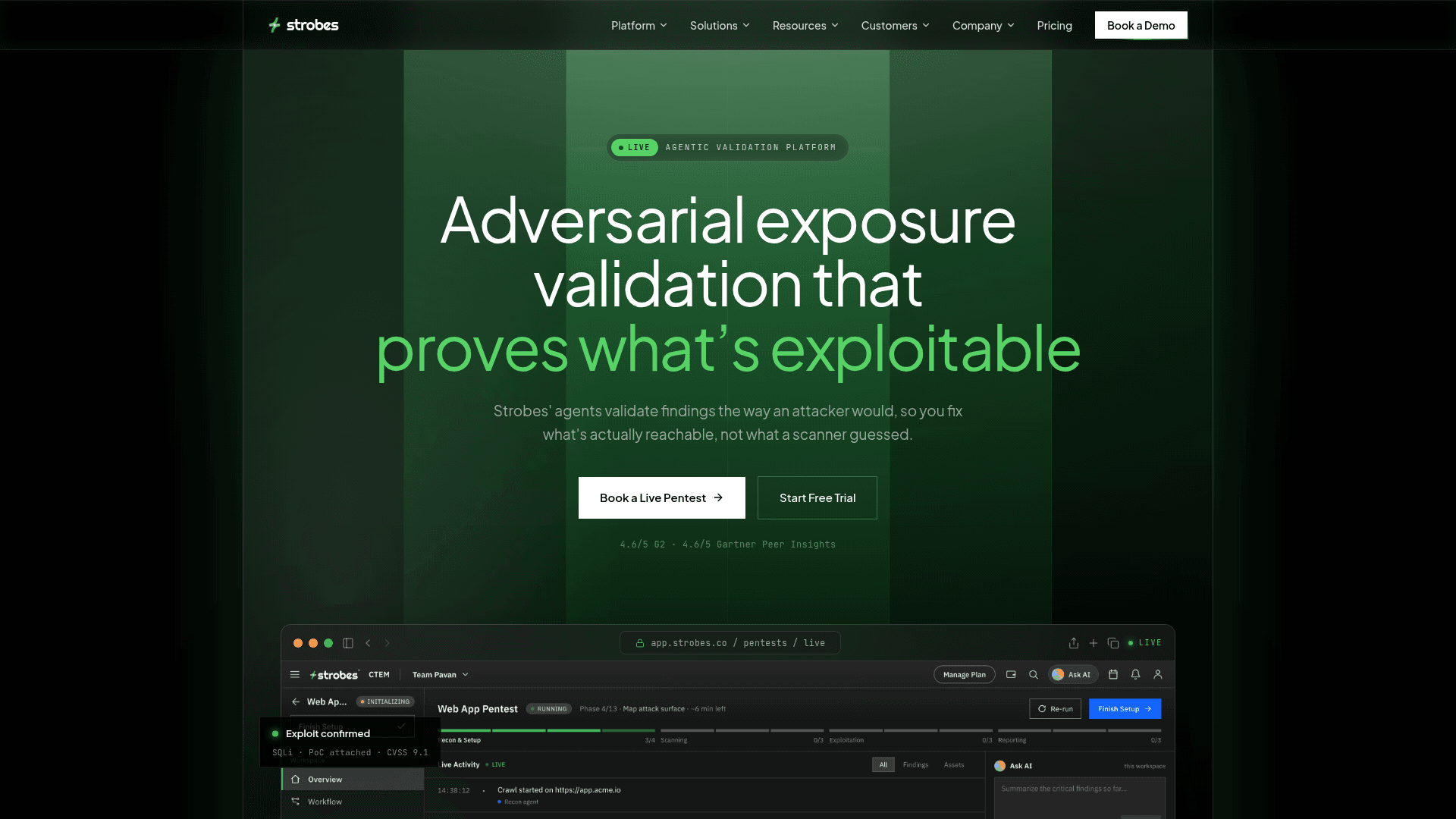Click the Re-run button
1456x819 pixels.
click(x=1055, y=709)
